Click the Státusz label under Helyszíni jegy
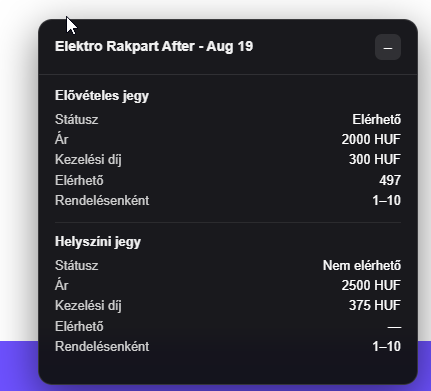Screen dimensions: 431x391 click(x=77, y=265)
